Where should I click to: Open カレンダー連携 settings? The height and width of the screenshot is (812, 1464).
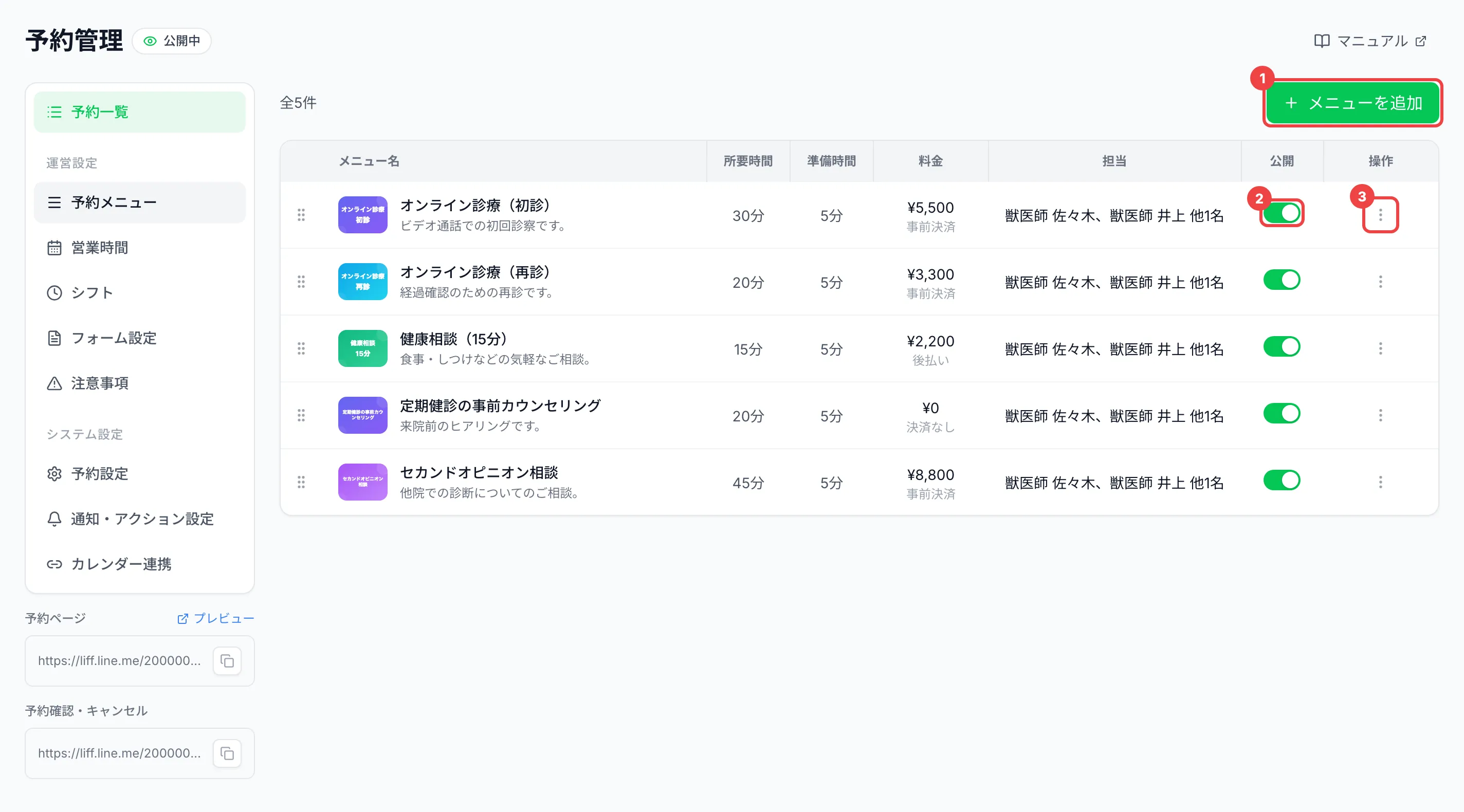140,564
